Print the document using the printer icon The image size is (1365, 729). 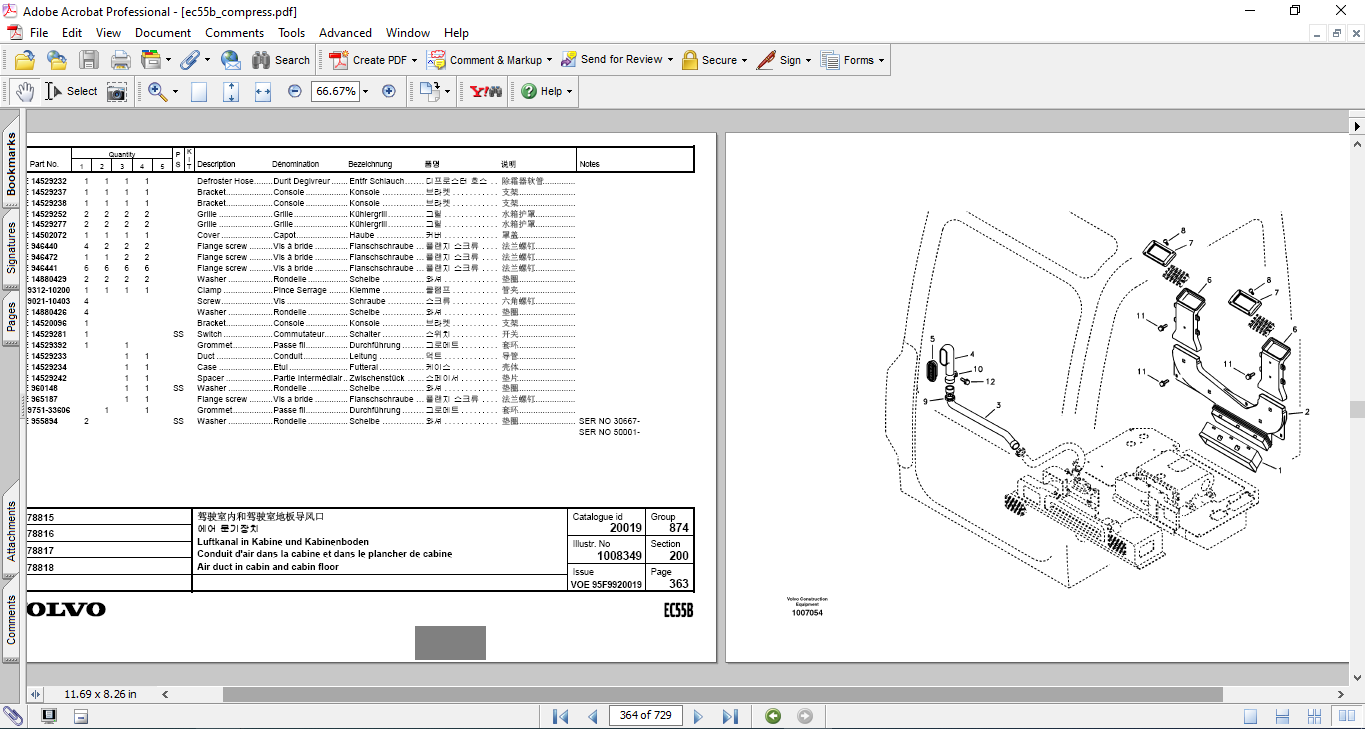(121, 60)
